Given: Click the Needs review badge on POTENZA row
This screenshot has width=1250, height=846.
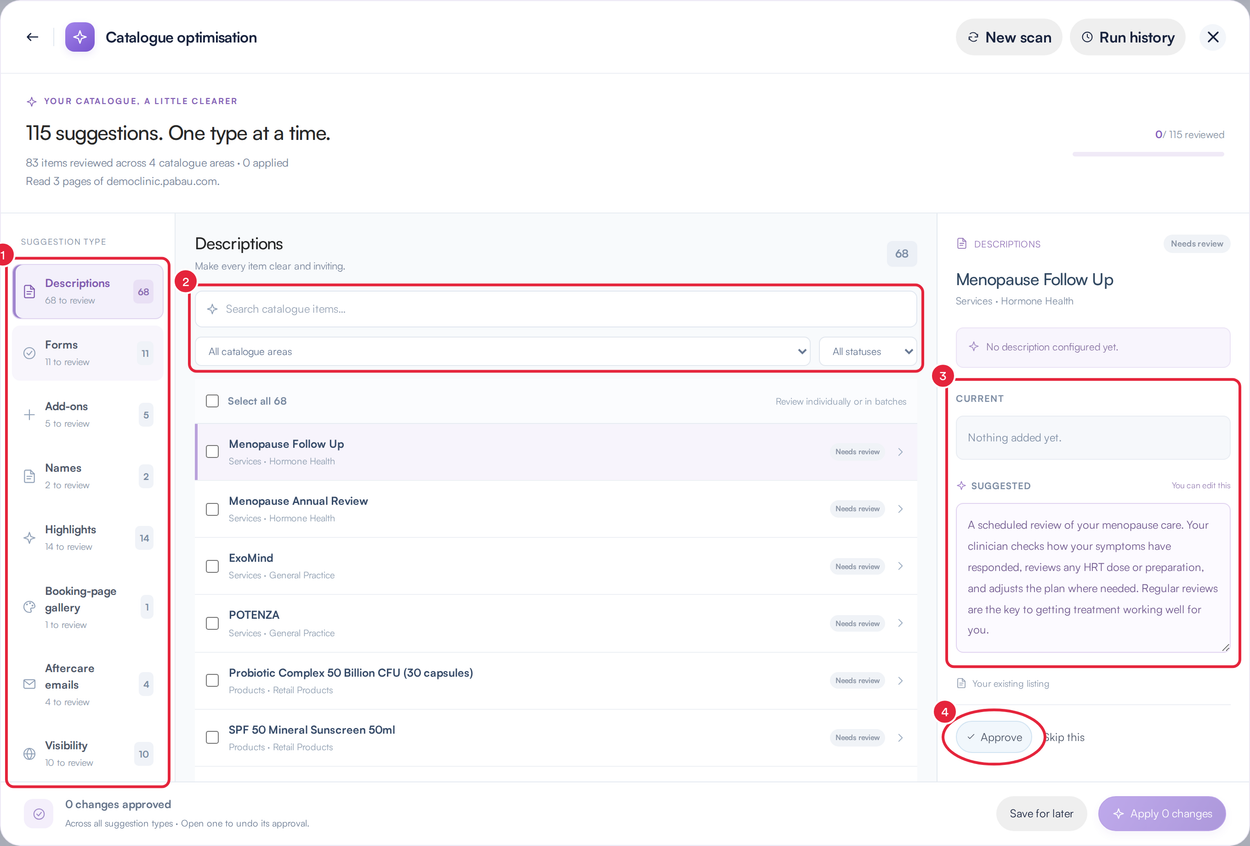Looking at the screenshot, I should point(857,623).
